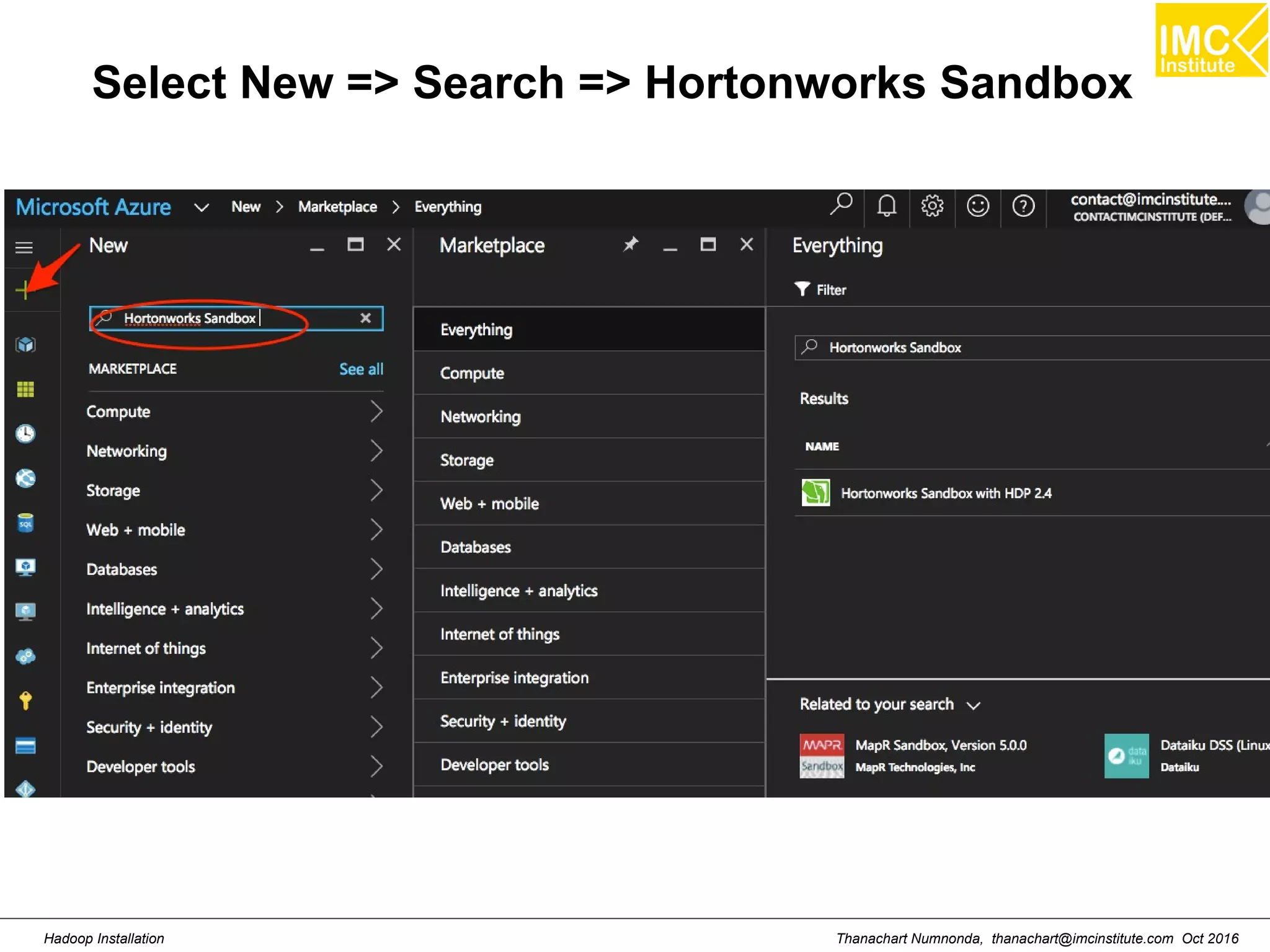Click the New breadcrumb in top bar

[x=246, y=206]
